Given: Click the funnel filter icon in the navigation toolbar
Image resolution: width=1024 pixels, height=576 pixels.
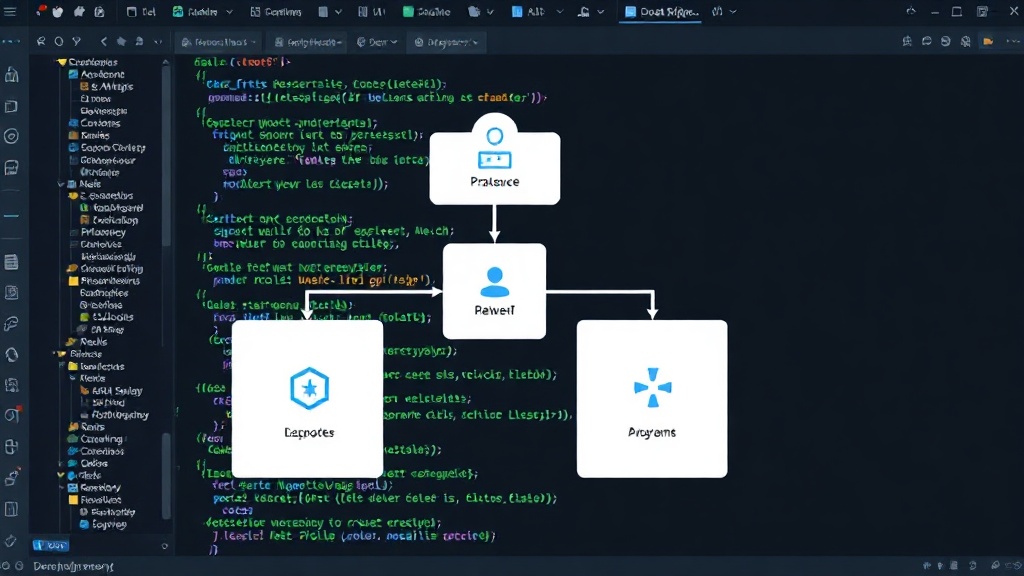Looking at the screenshot, I should point(76,42).
